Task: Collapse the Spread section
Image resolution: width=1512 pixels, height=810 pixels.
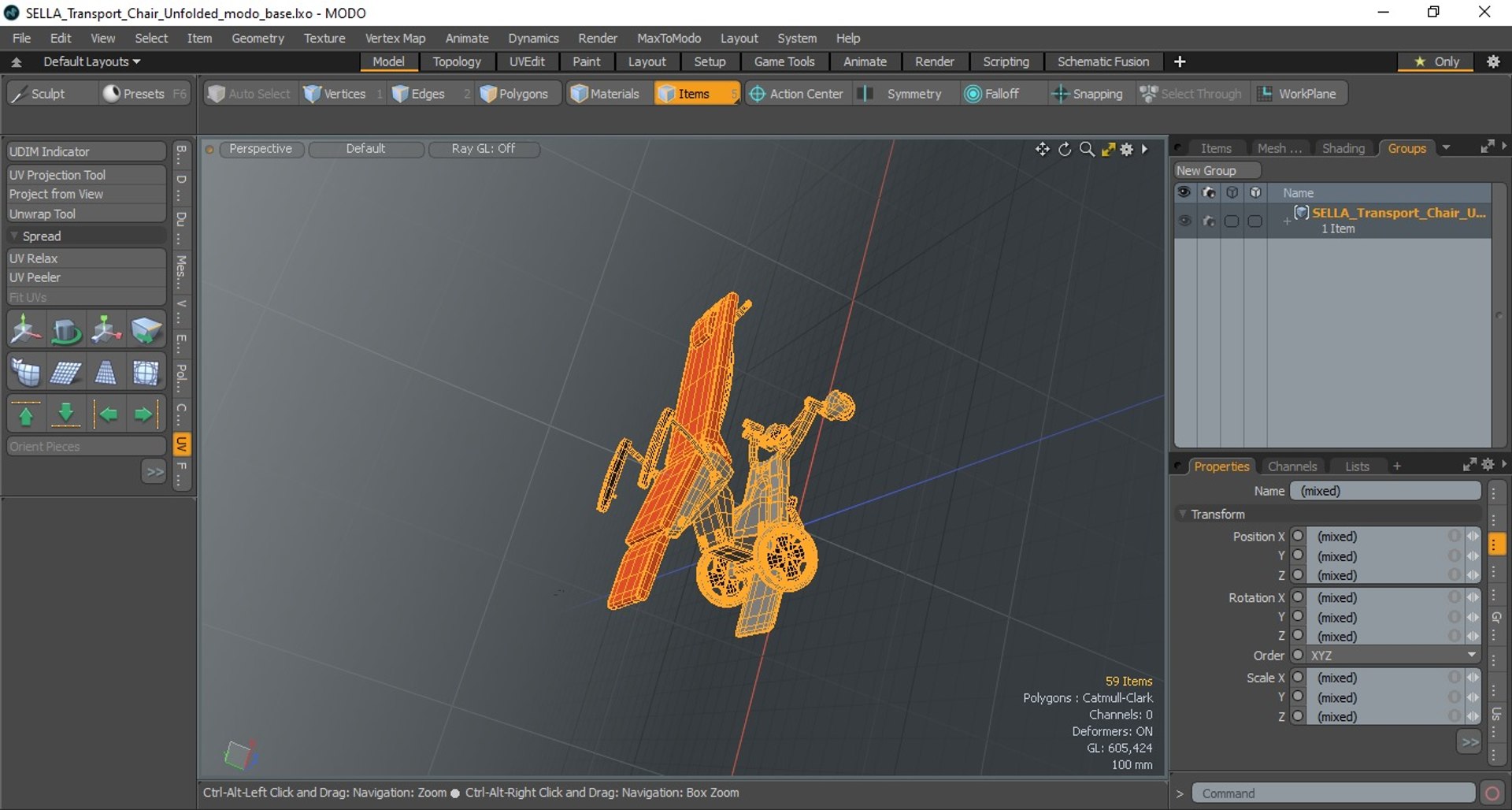Action: pos(14,236)
